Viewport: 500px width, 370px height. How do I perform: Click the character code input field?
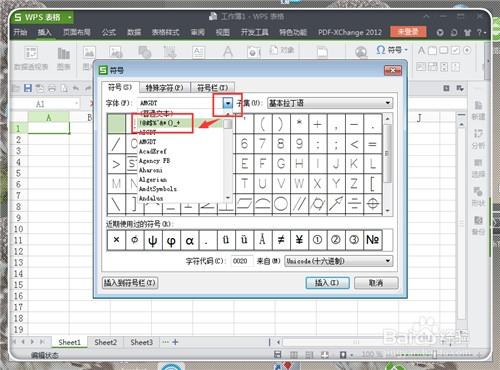(x=242, y=261)
